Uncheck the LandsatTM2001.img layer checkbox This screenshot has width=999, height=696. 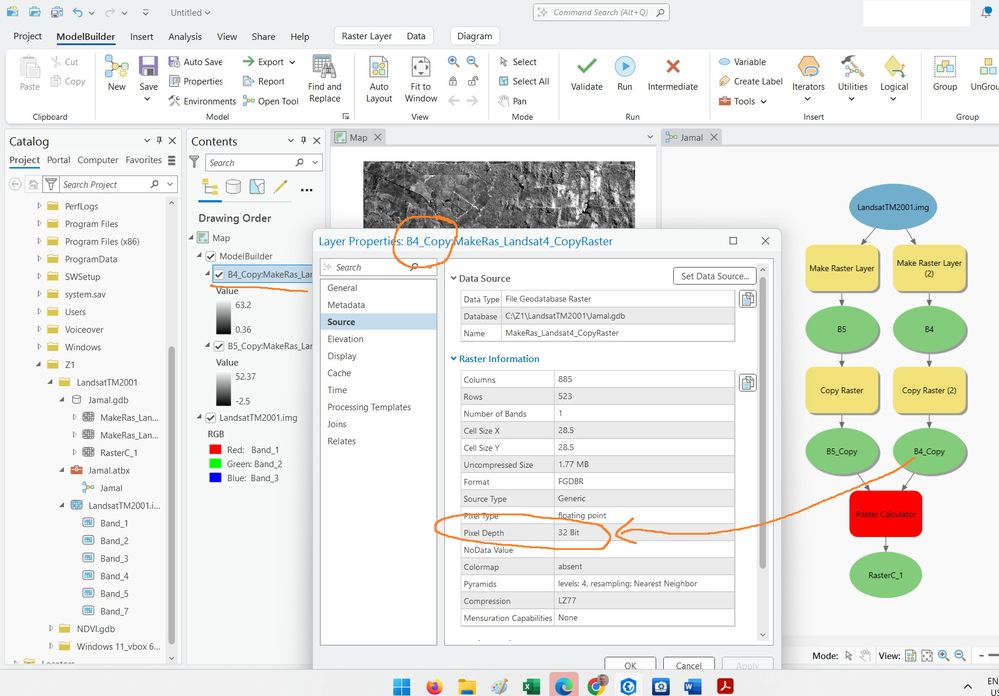pyautogui.click(x=211, y=418)
